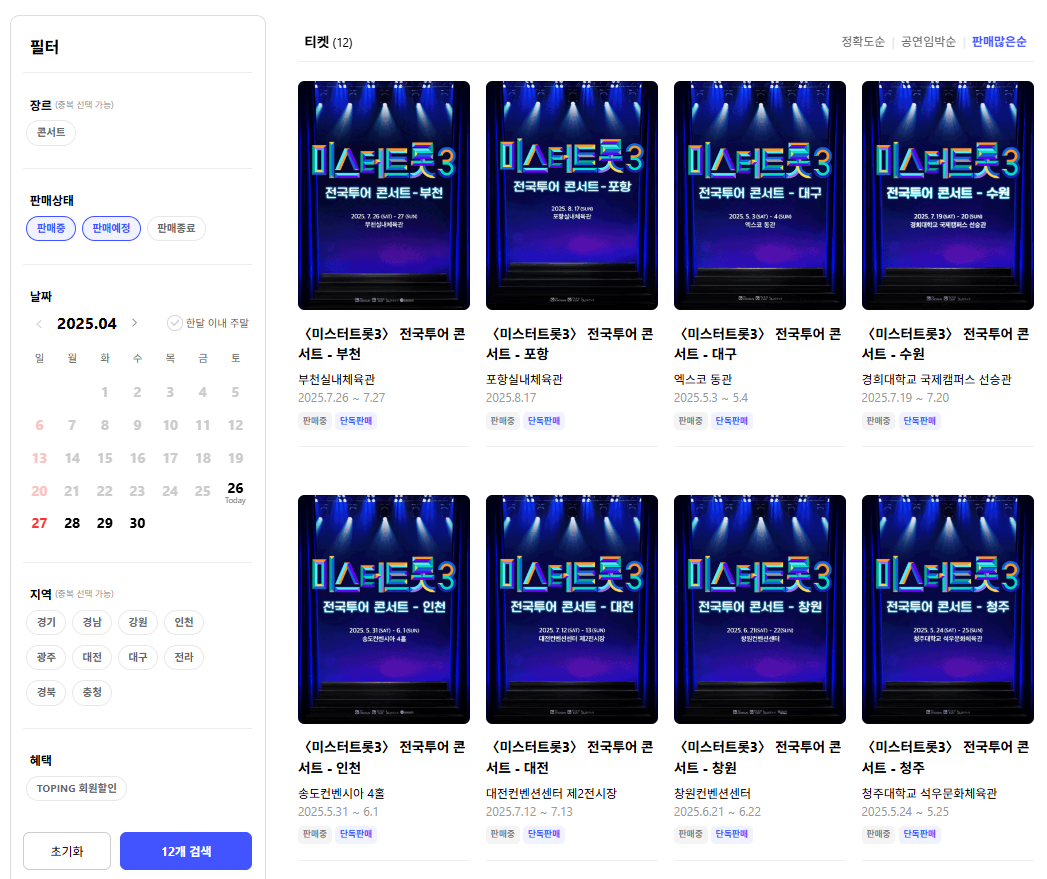
Task: Click the 초기화 reset button
Action: (x=67, y=851)
